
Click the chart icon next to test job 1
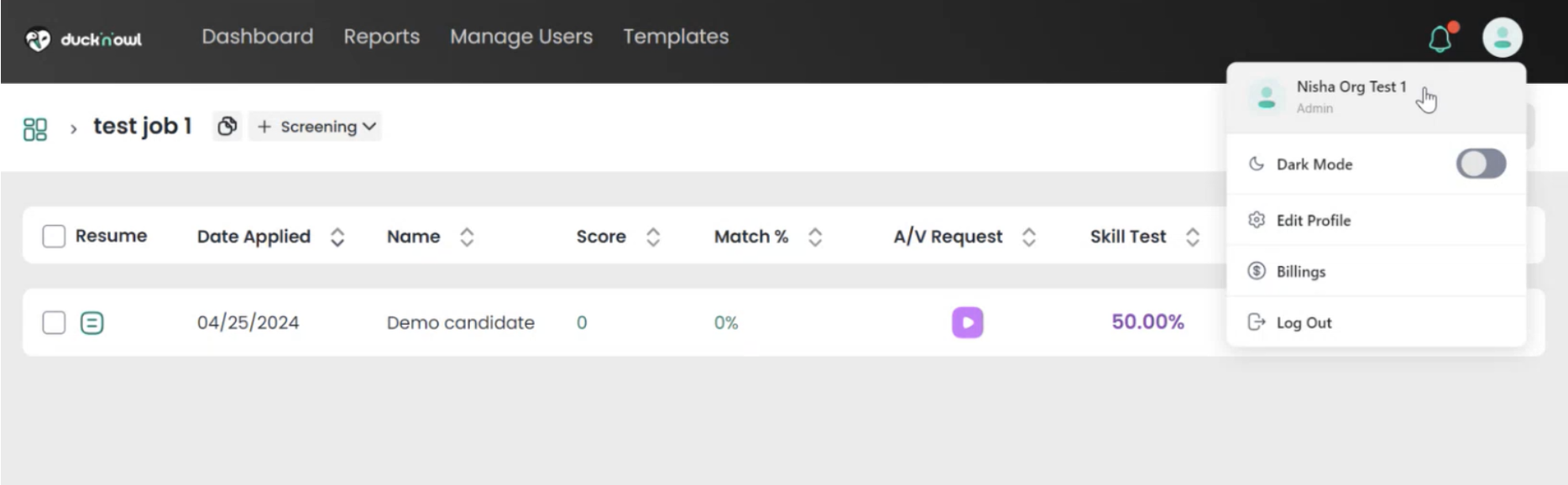point(227,127)
